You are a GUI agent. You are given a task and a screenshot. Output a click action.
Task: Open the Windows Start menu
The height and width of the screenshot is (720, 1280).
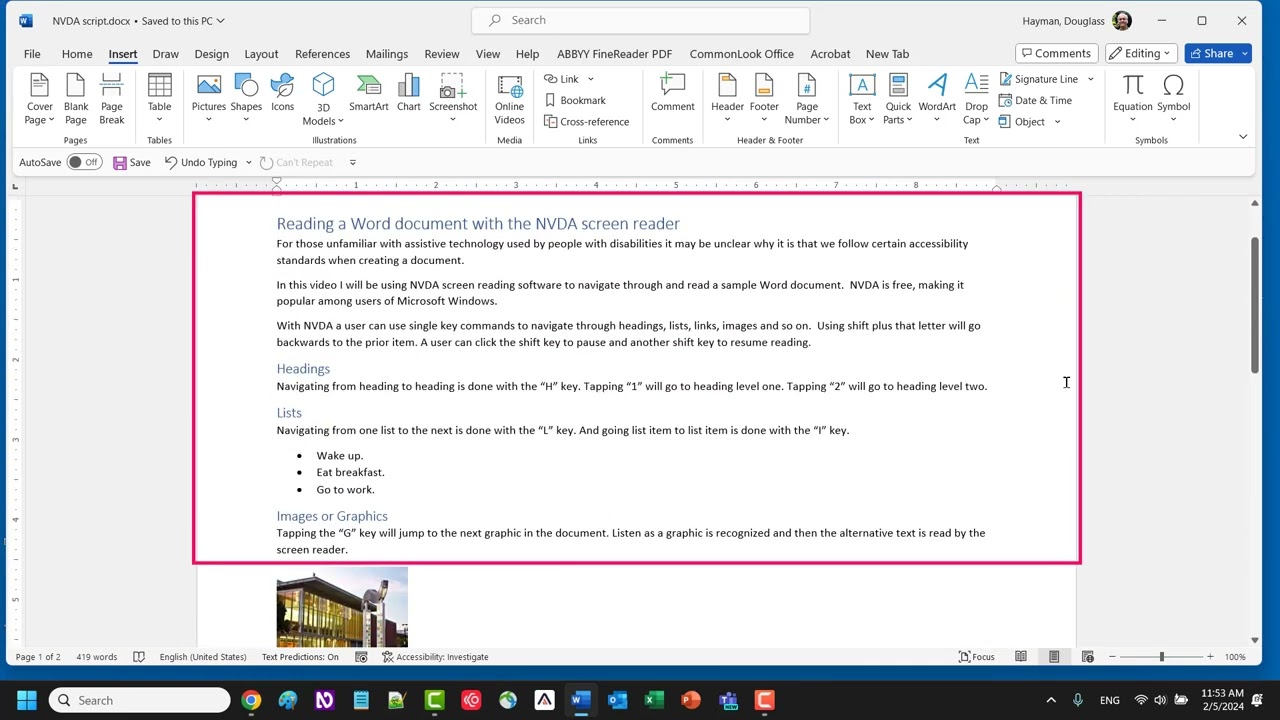pos(26,700)
